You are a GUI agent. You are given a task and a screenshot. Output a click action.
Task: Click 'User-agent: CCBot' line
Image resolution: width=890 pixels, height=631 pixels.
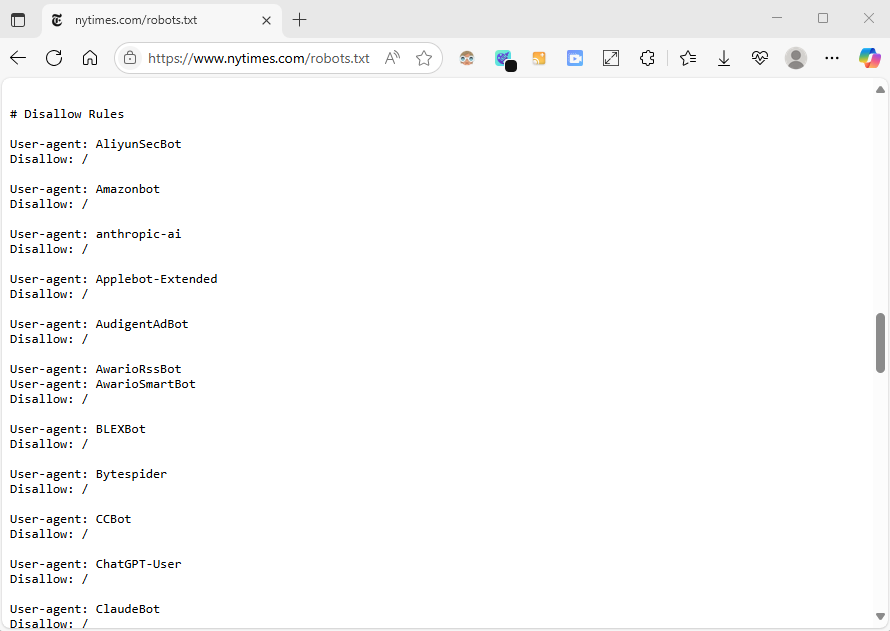(x=70, y=519)
